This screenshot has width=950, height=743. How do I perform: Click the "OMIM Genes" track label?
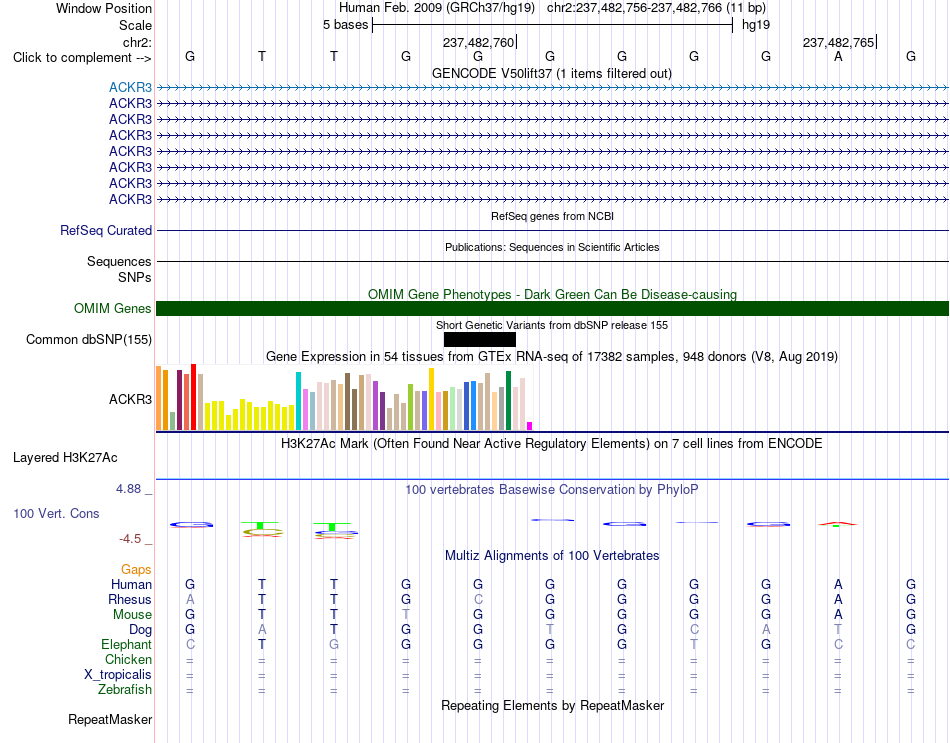click(113, 308)
